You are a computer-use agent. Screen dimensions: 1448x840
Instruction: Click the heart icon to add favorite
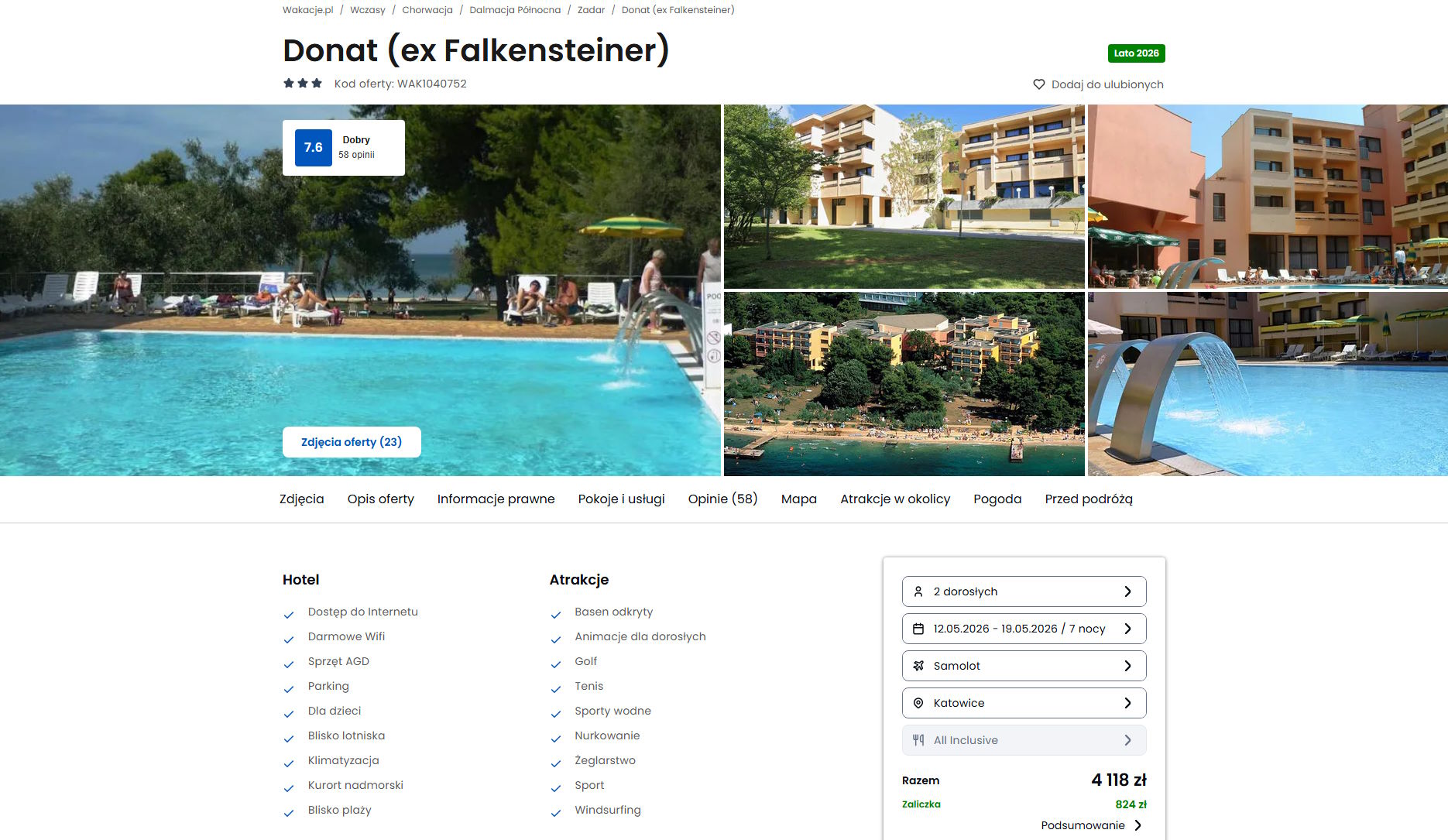(x=1038, y=84)
